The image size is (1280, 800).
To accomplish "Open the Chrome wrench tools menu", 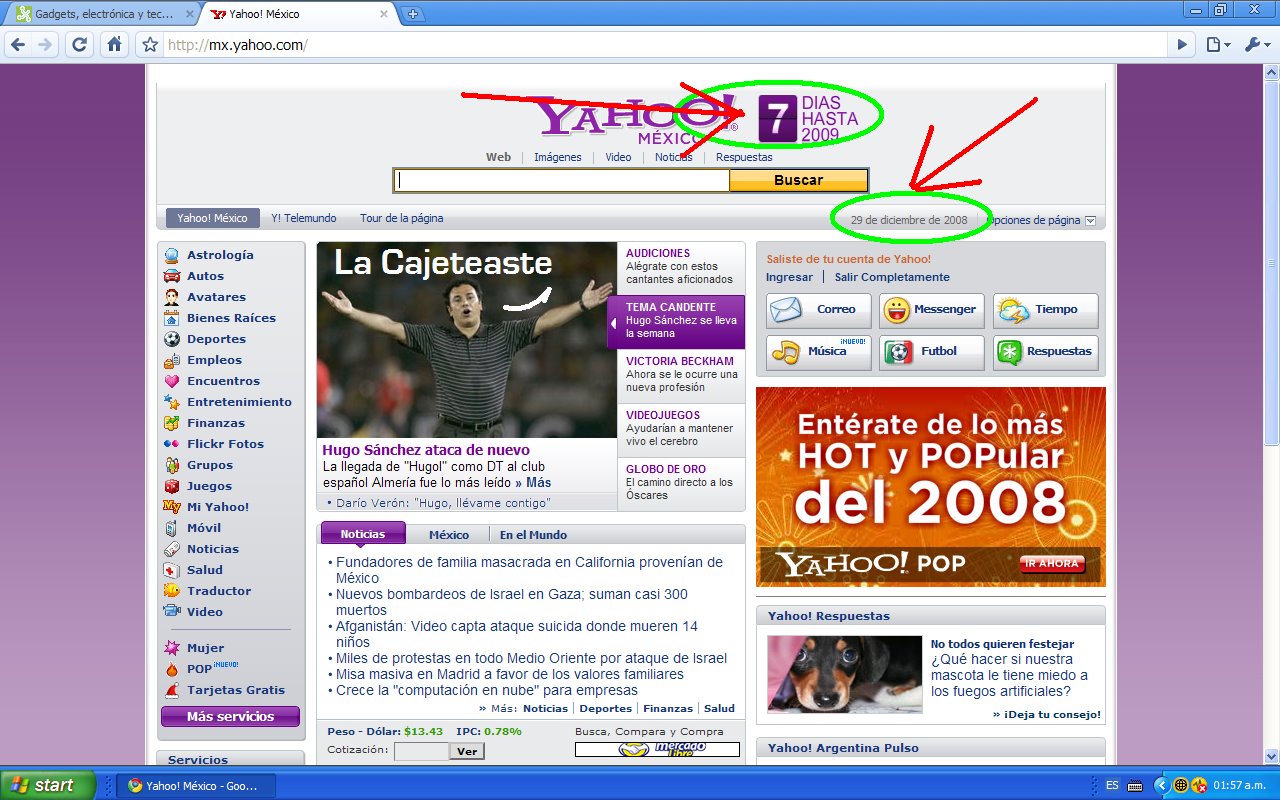I will [1256, 44].
